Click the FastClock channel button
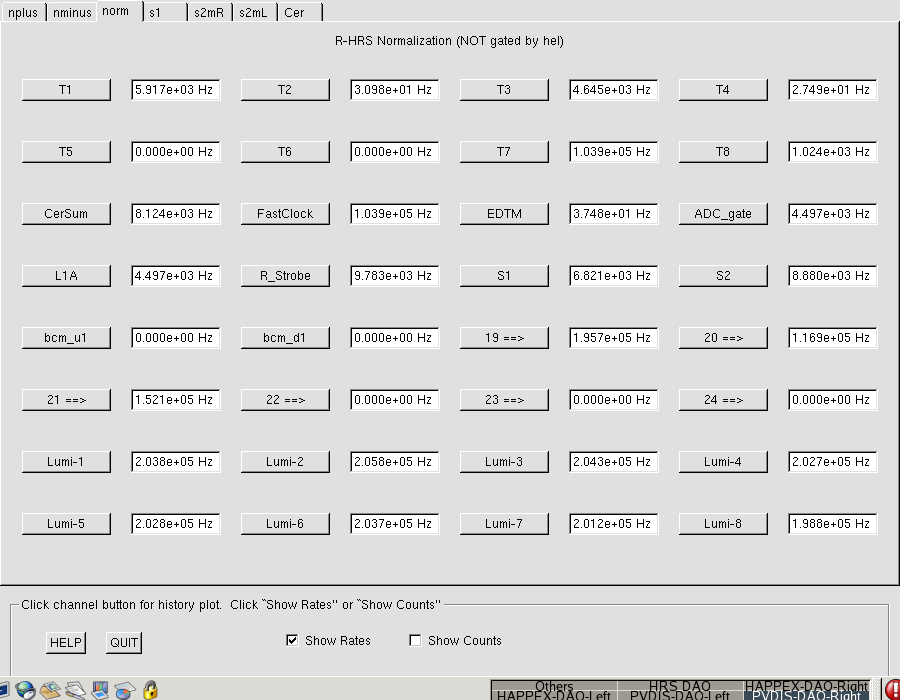 [x=285, y=213]
